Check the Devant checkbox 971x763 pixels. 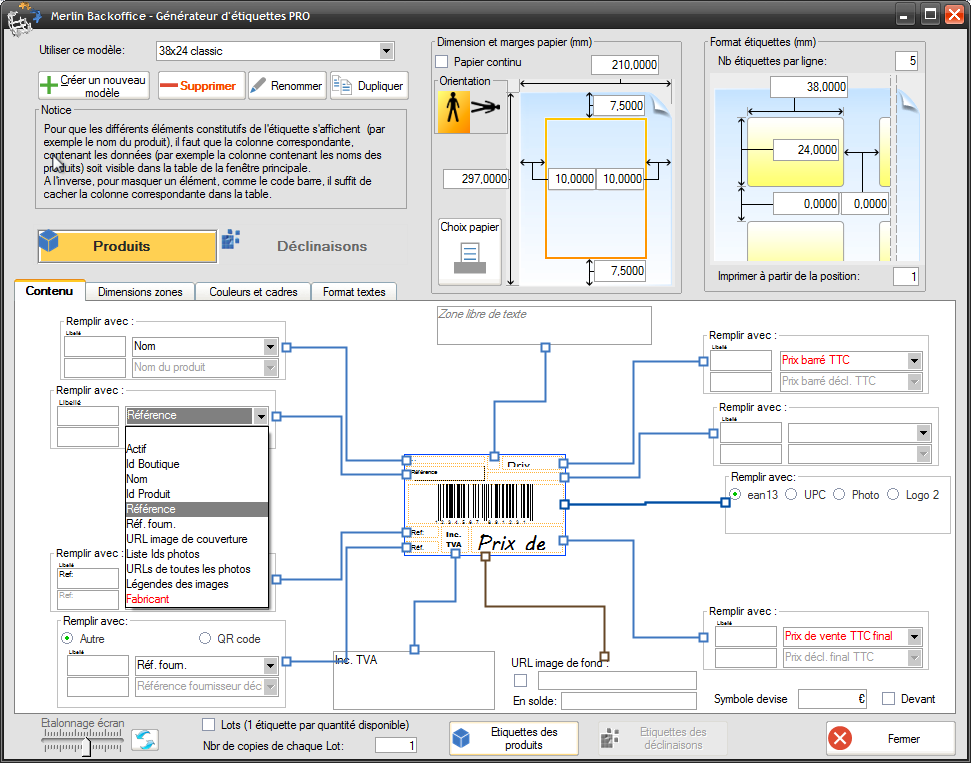coord(889,699)
